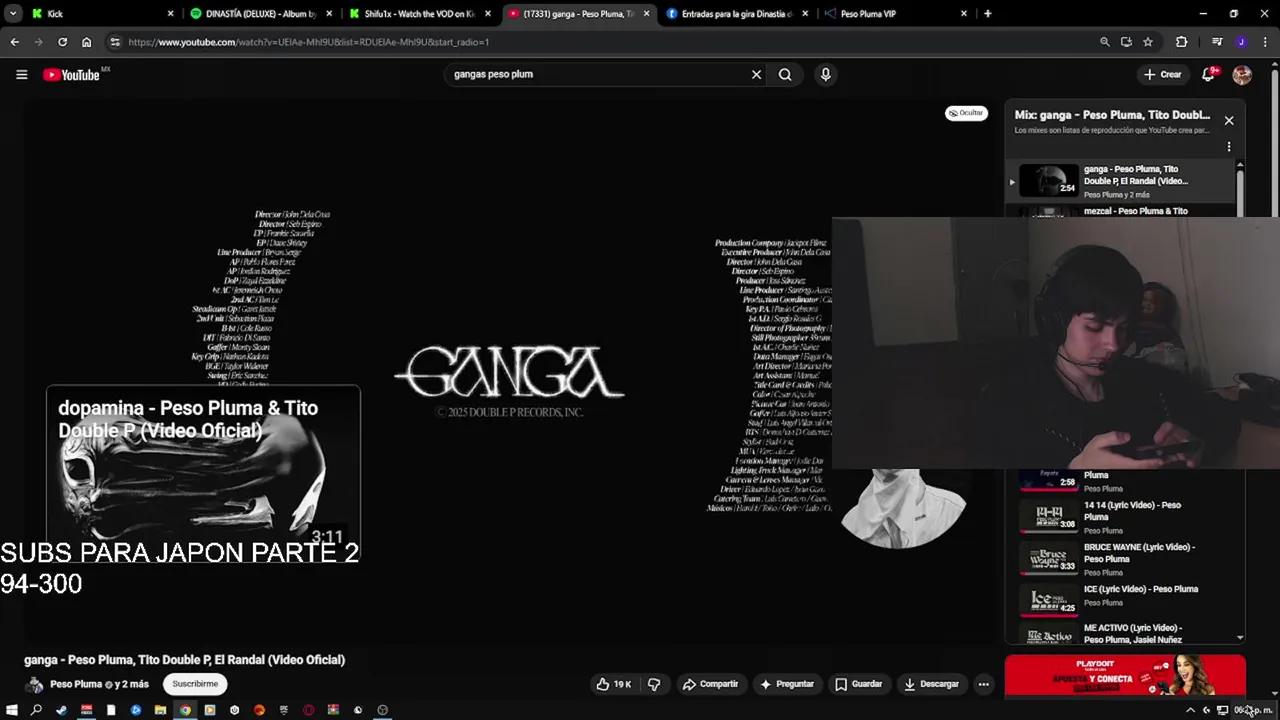Open Windows taskbar search

coord(37,710)
